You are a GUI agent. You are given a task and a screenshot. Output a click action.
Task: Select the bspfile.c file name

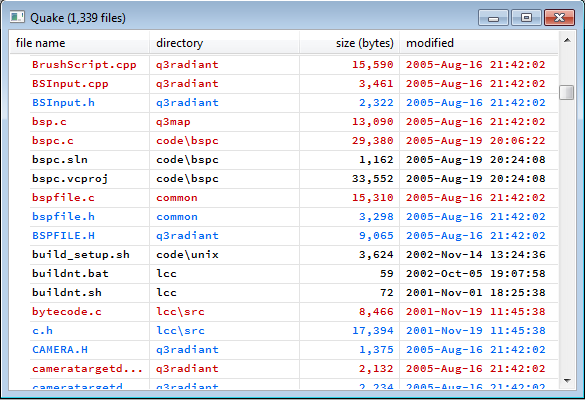(63, 198)
